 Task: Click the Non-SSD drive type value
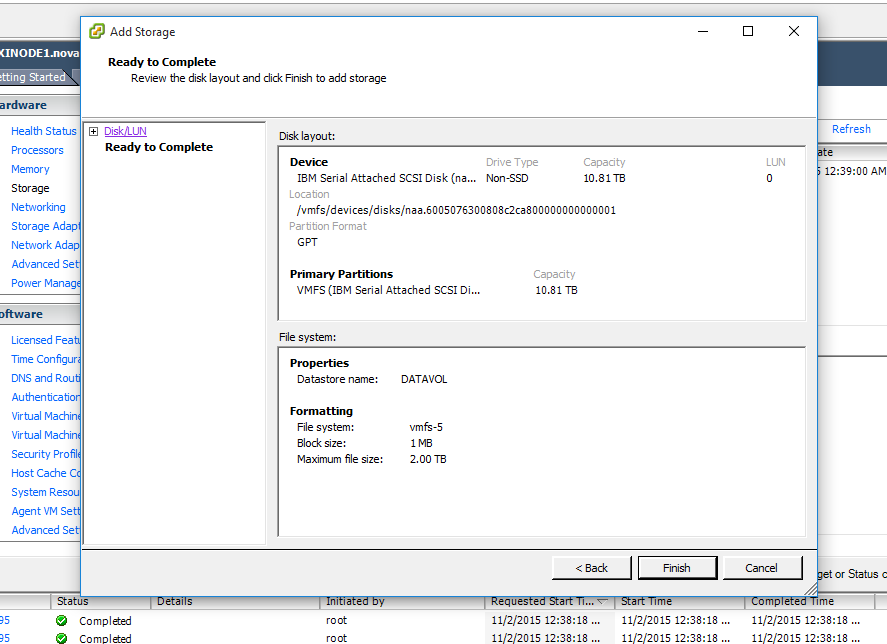pyautogui.click(x=507, y=178)
